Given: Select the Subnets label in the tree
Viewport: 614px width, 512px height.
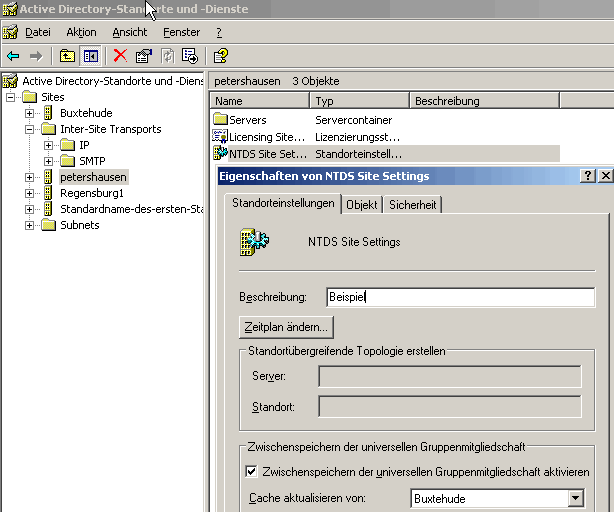Looking at the screenshot, I should 80,225.
